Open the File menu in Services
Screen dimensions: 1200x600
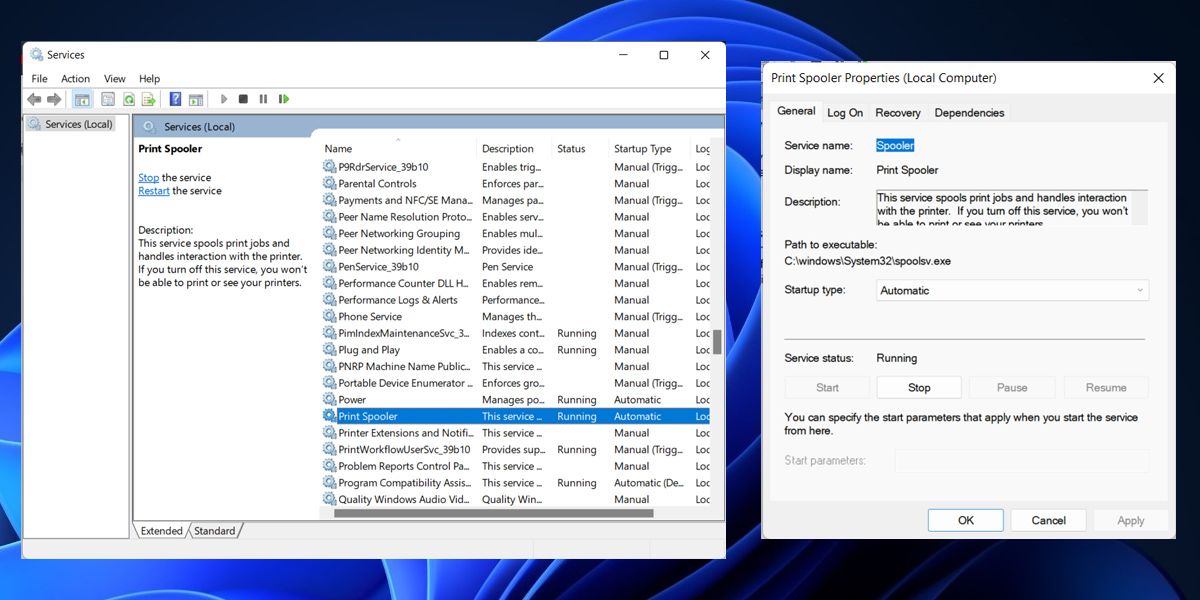(x=39, y=78)
